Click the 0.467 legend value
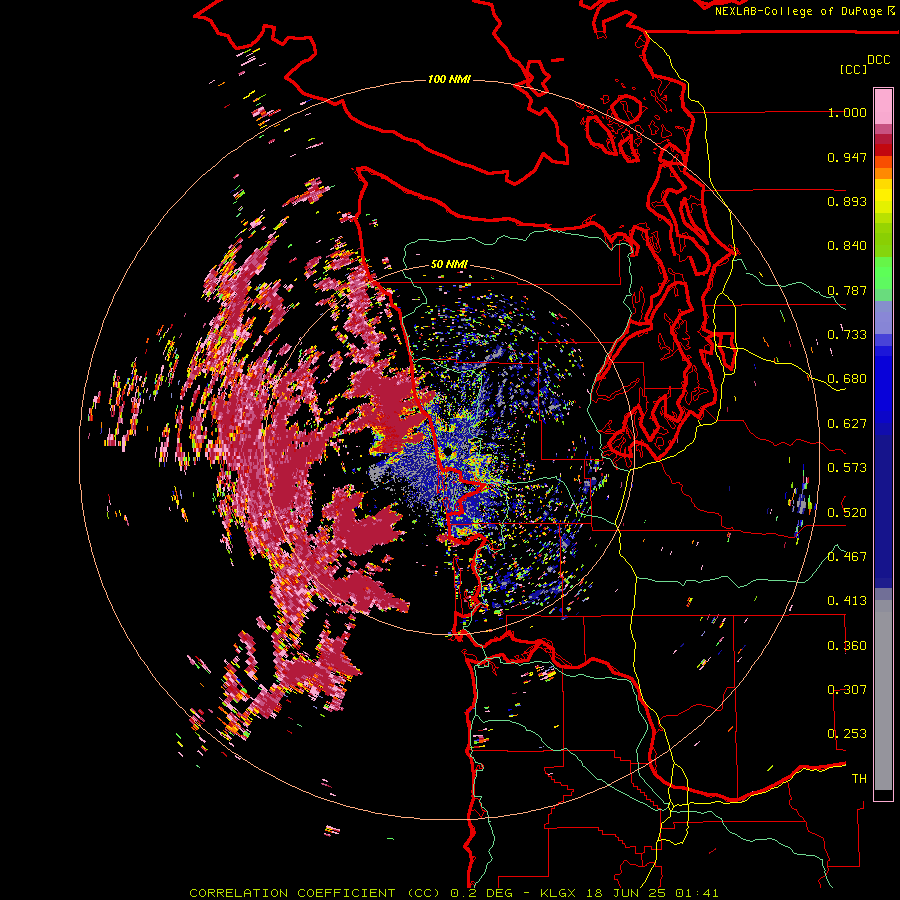Viewport: 900px width, 900px height. (x=847, y=556)
